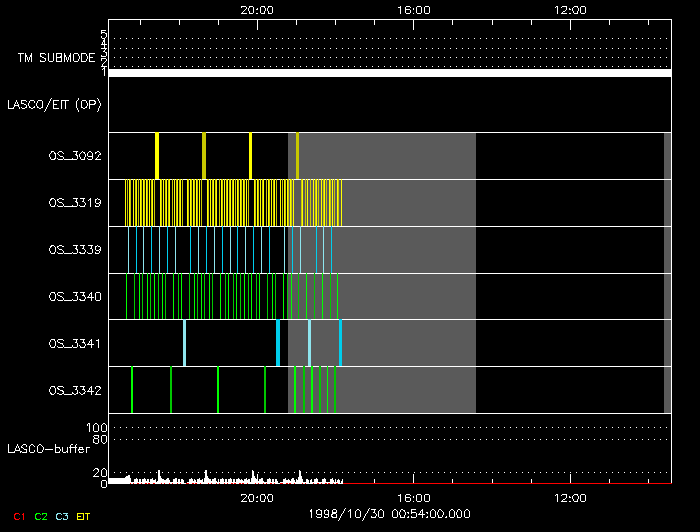The image size is (700, 532).
Task: Click the OS_3092 row label
Action: (75, 156)
